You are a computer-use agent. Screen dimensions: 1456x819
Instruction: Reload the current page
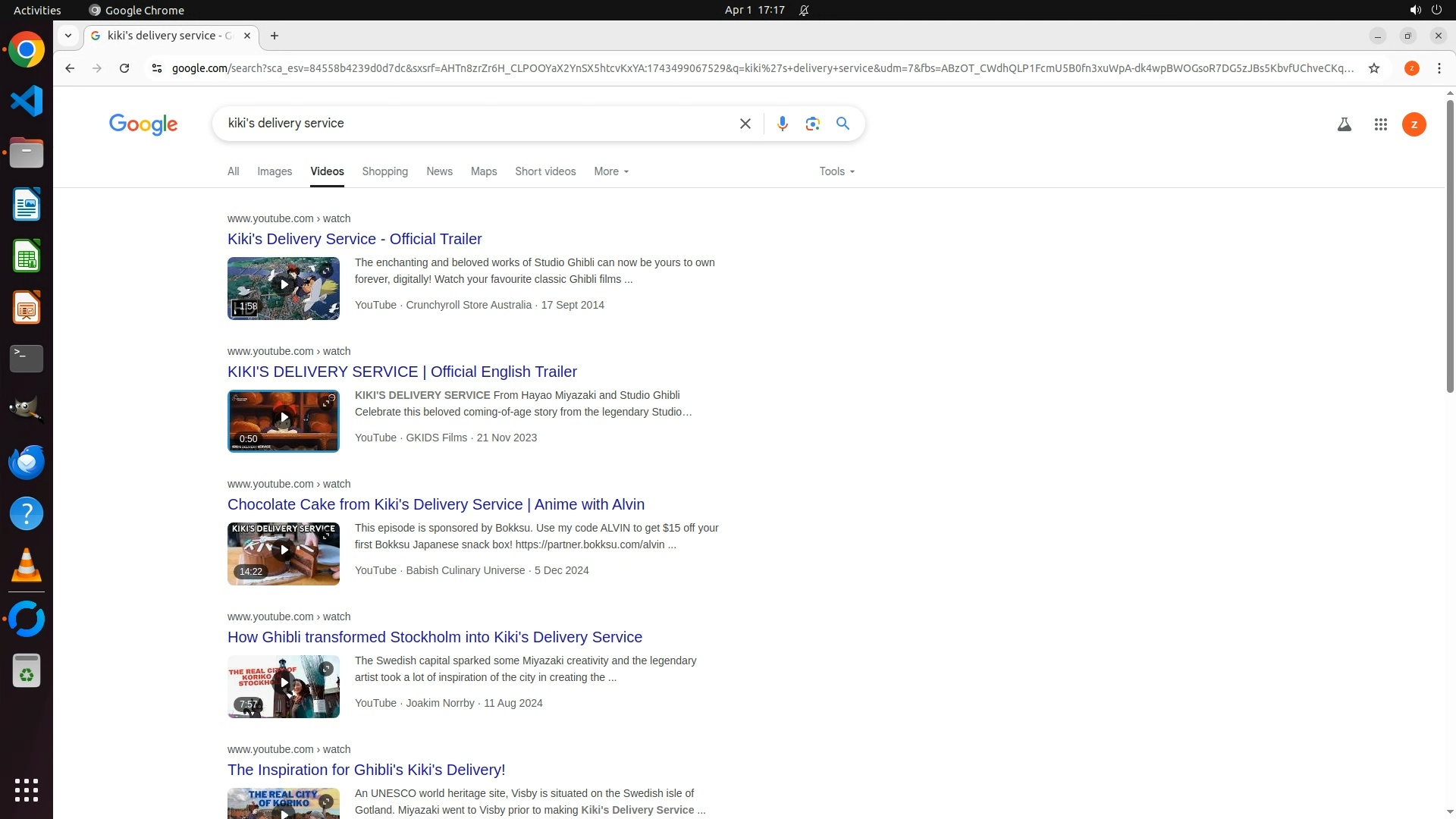pos(124,68)
